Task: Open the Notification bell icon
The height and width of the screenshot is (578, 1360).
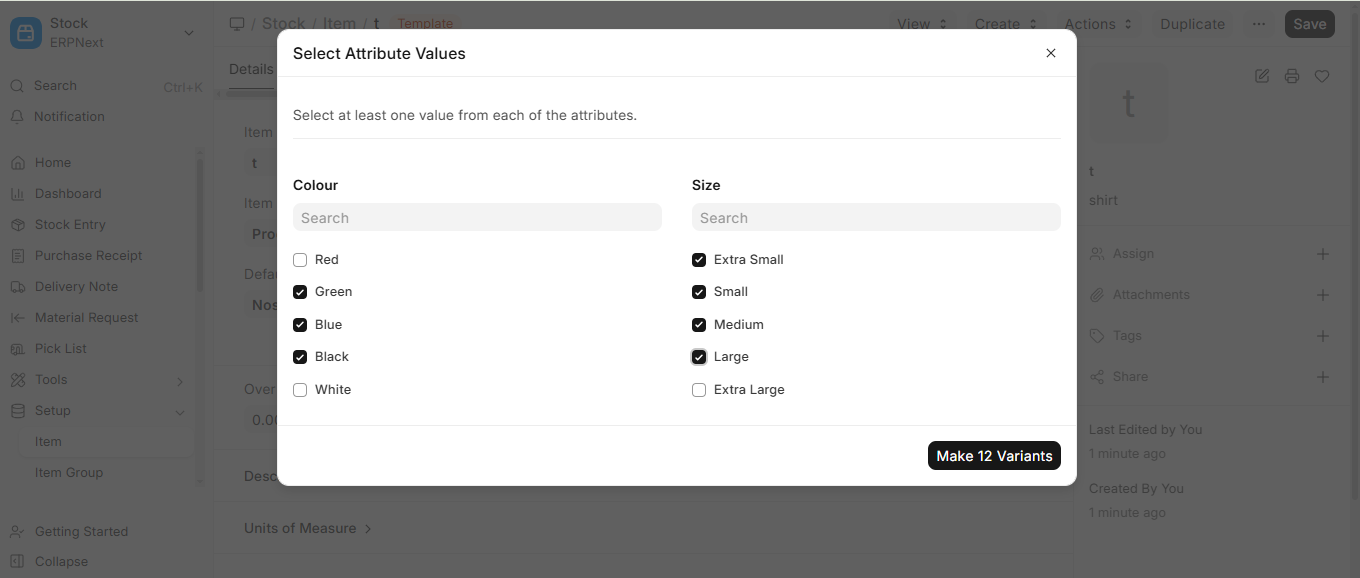Action: tap(17, 117)
